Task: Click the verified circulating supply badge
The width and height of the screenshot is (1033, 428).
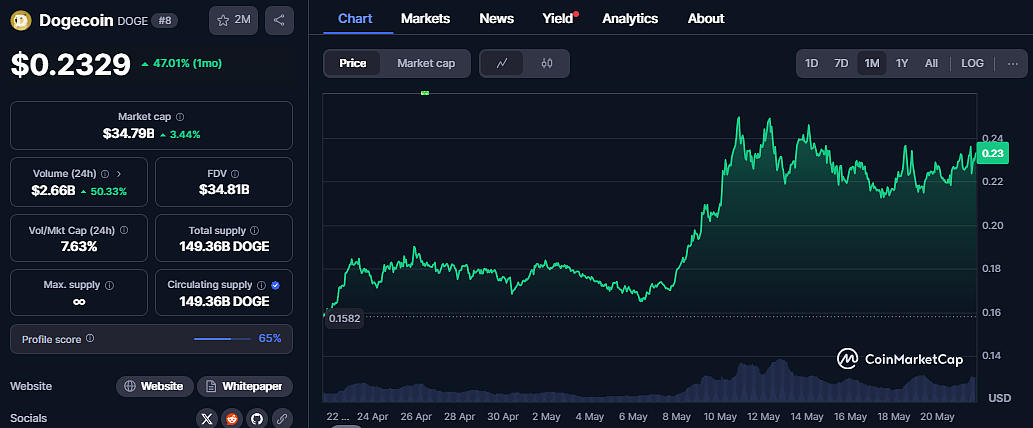Action: pyautogui.click(x=275, y=285)
